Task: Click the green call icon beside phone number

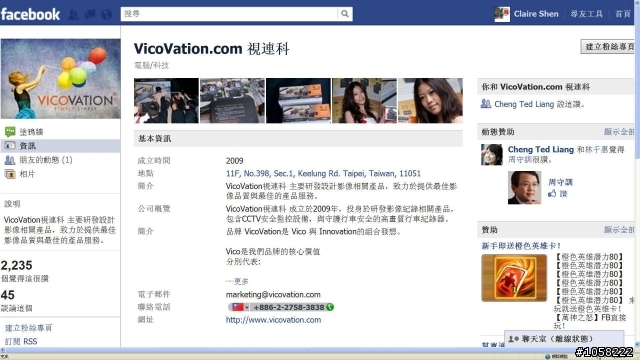Action: (x=330, y=307)
